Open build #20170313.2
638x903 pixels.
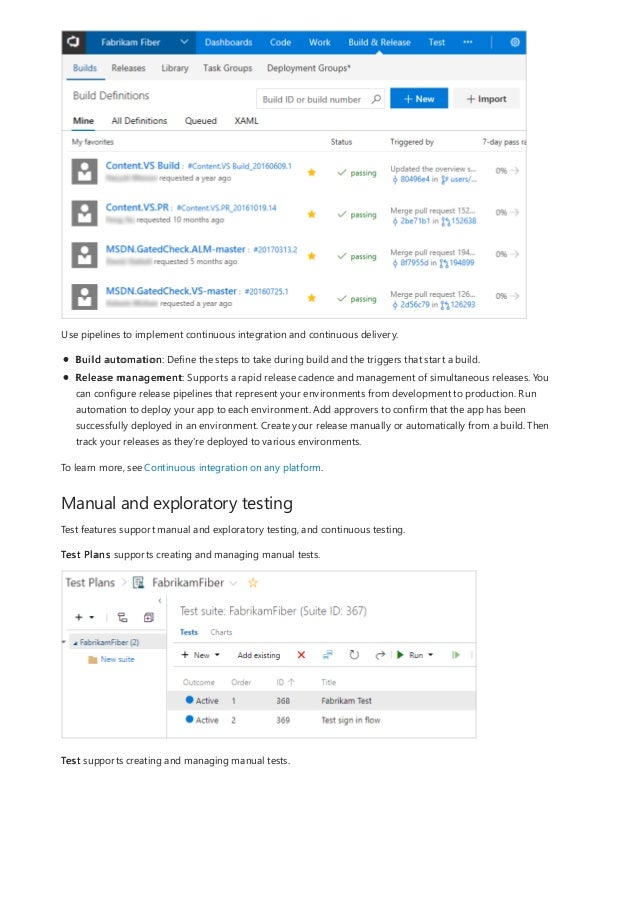pos(275,250)
